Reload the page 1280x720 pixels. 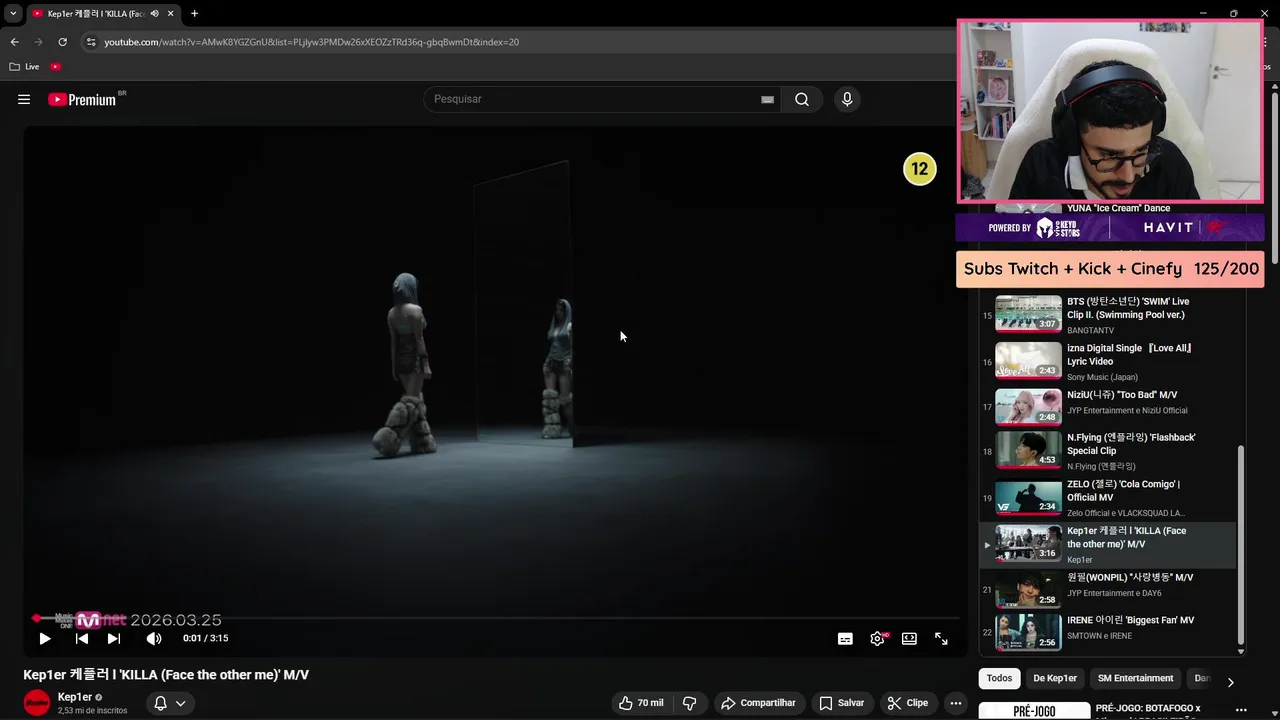click(62, 42)
